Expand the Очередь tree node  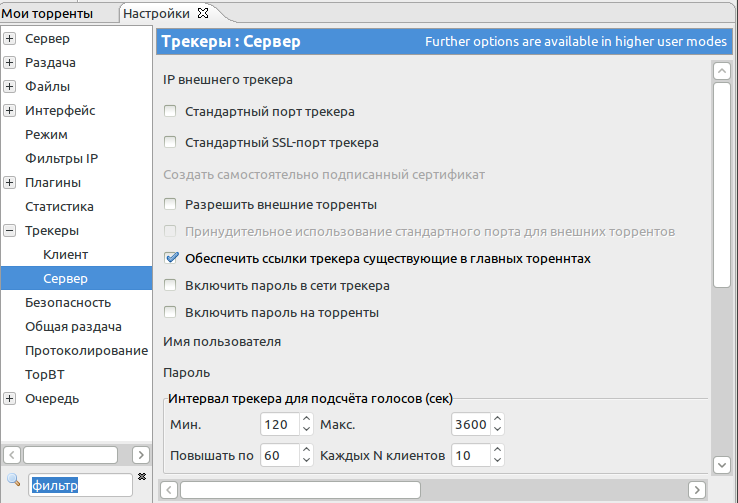(9, 399)
